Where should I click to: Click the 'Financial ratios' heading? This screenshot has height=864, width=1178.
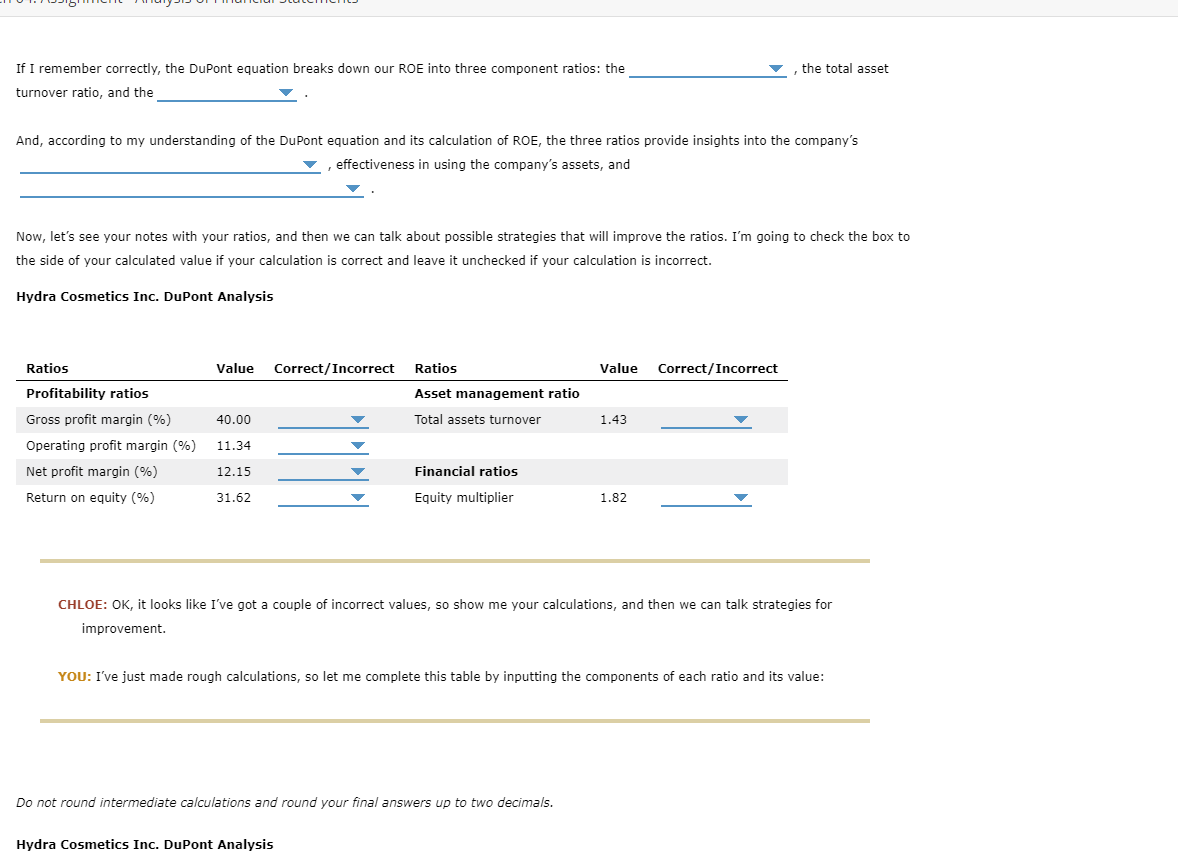(x=466, y=472)
